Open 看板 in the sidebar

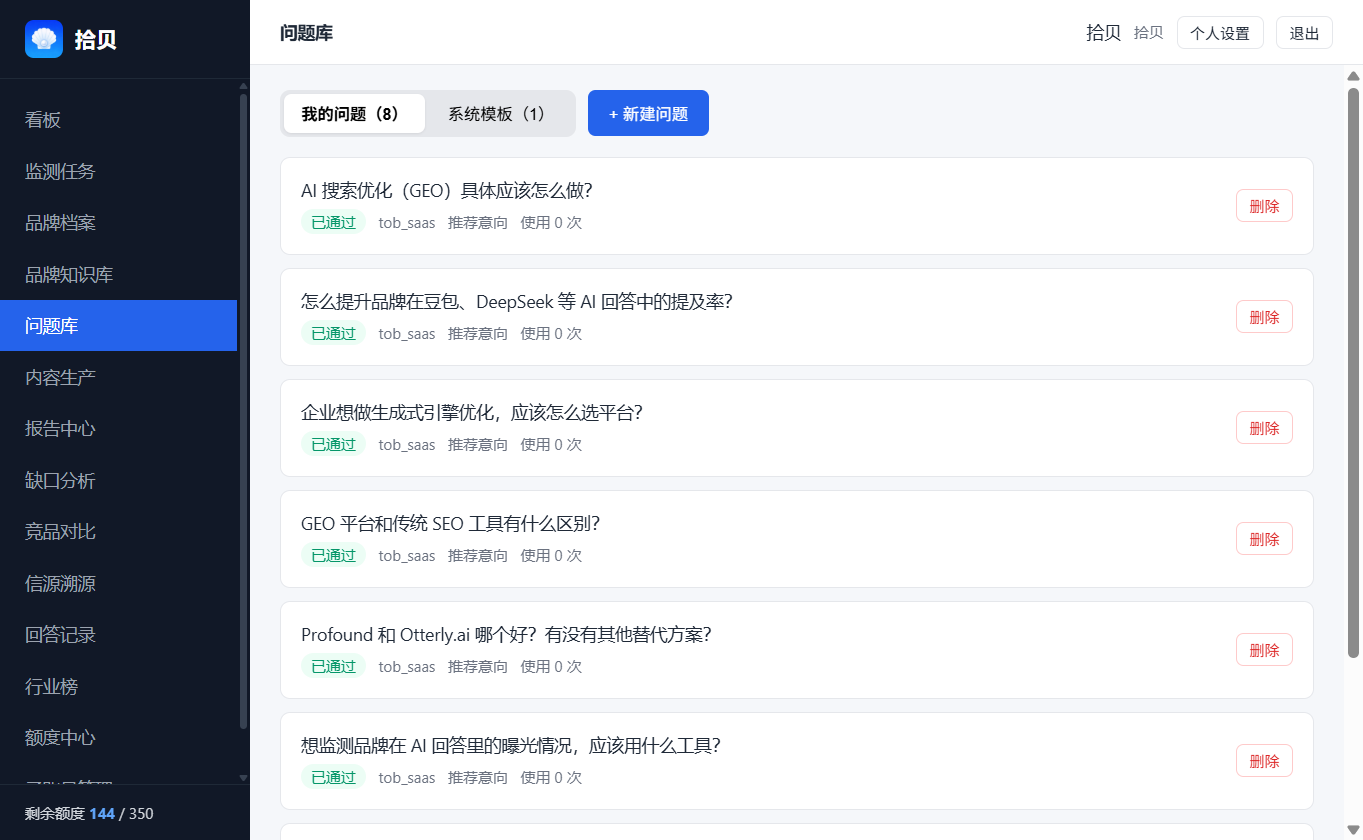(118, 120)
